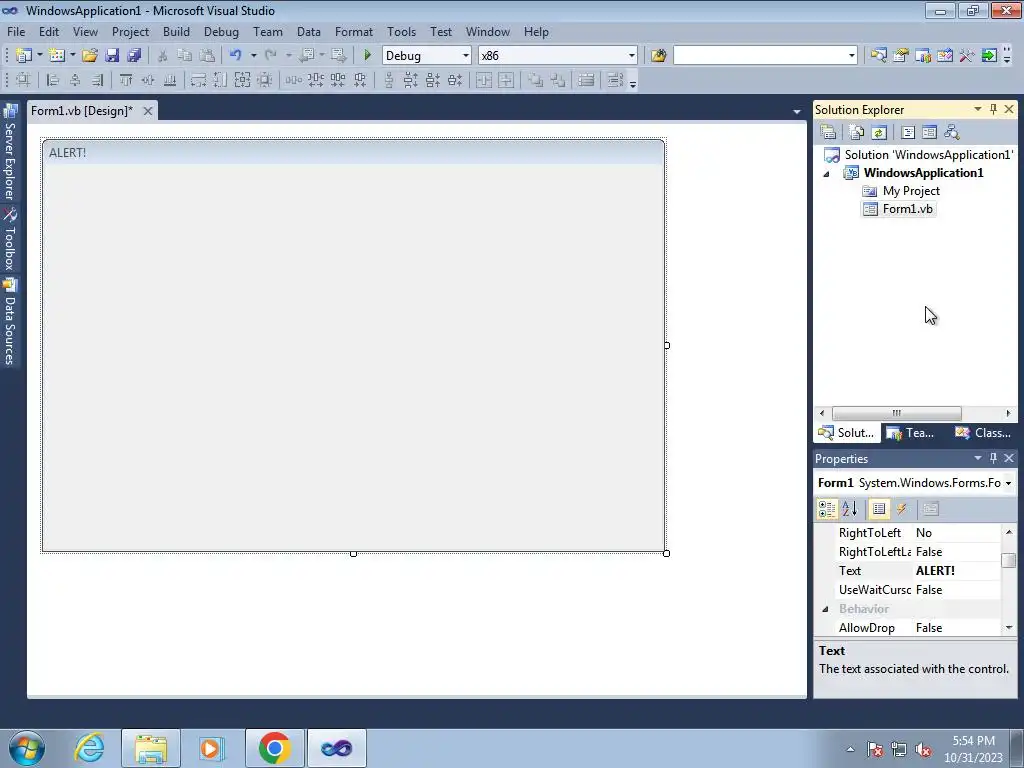Click the Tab Order layout icon
This screenshot has width=1024, height=768.
pyautogui.click(x=615, y=80)
